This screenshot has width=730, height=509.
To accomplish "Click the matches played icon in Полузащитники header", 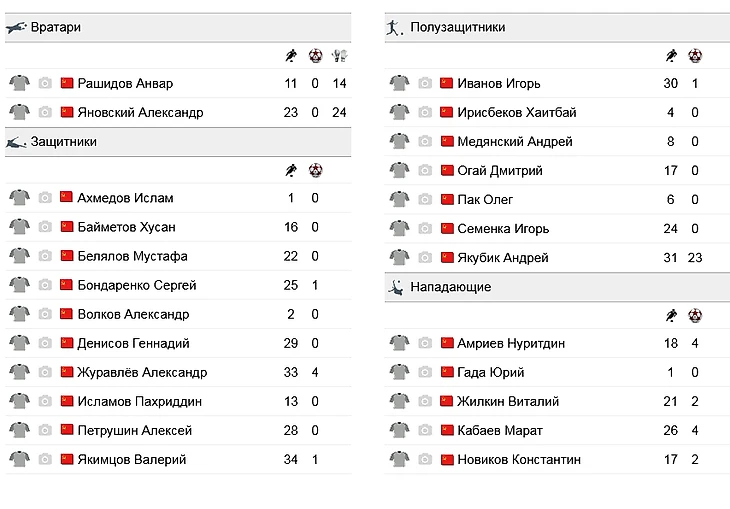I will coord(671,56).
